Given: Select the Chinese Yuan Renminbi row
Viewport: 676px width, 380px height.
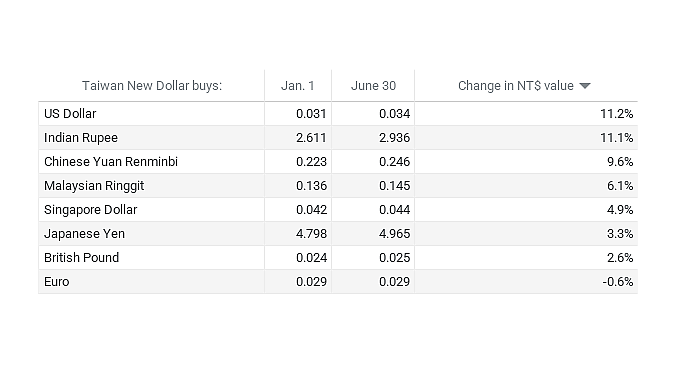Looking at the screenshot, I should point(338,162).
